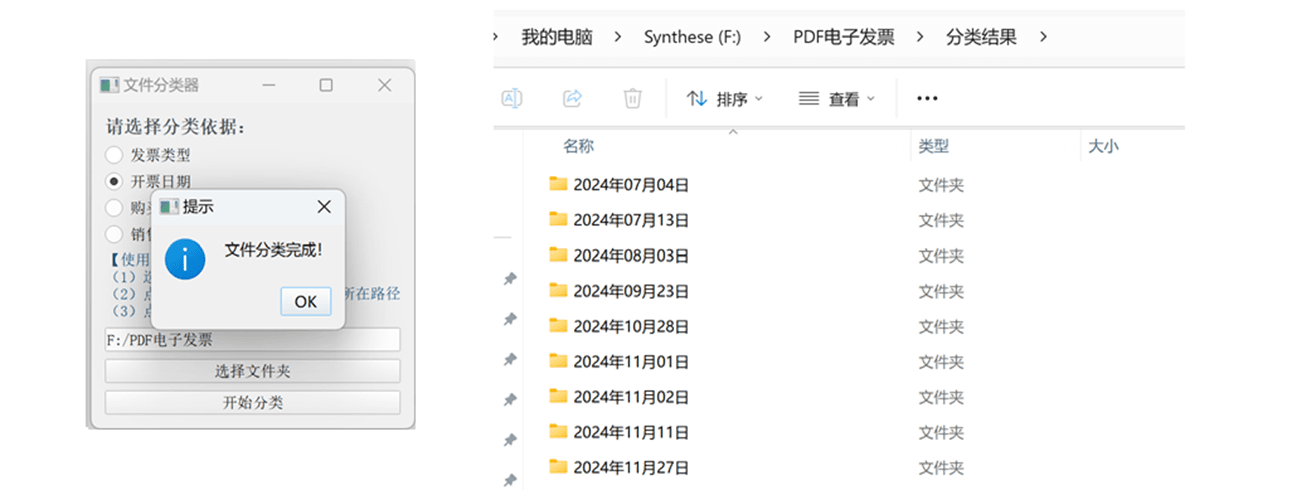Open the 查看 view dropdown

pos(837,99)
